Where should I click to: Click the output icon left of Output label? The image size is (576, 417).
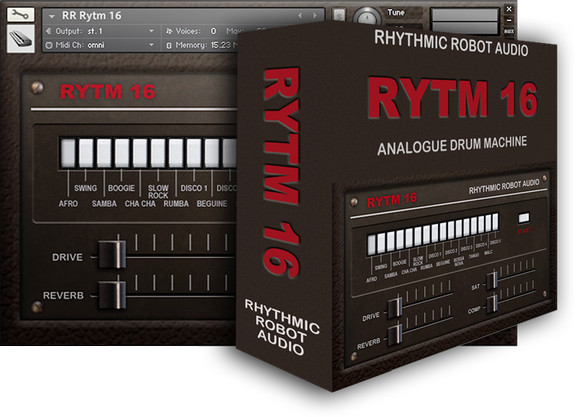coord(48,31)
